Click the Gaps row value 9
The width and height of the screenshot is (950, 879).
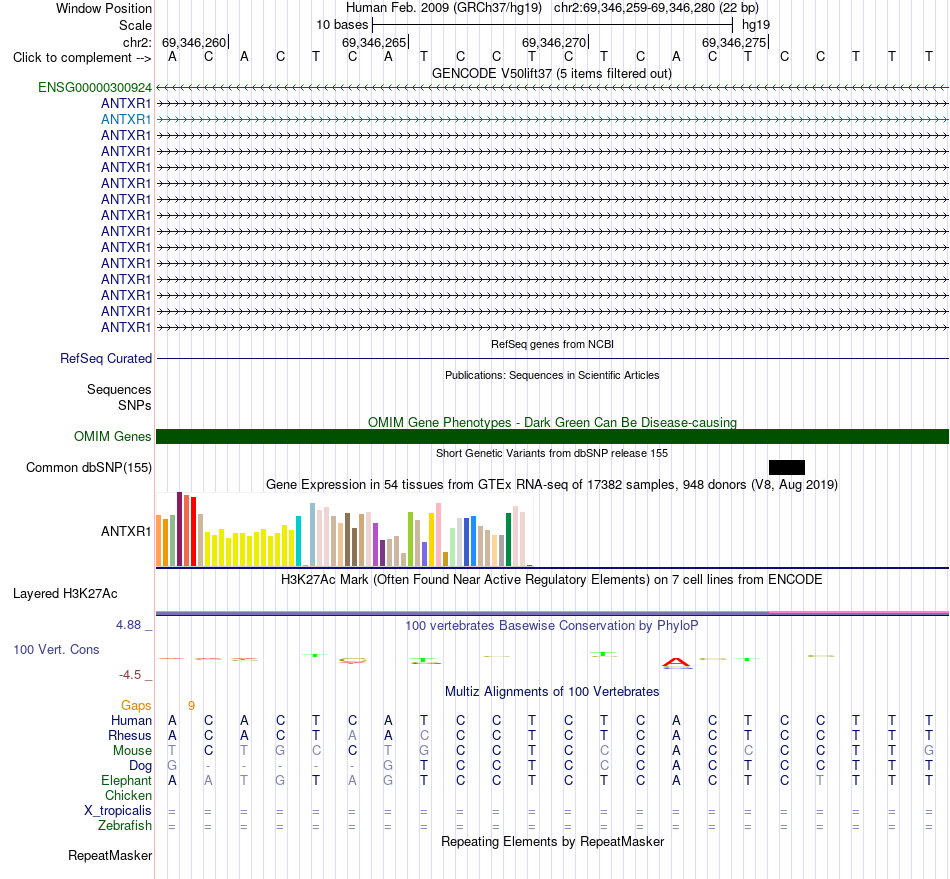point(191,705)
